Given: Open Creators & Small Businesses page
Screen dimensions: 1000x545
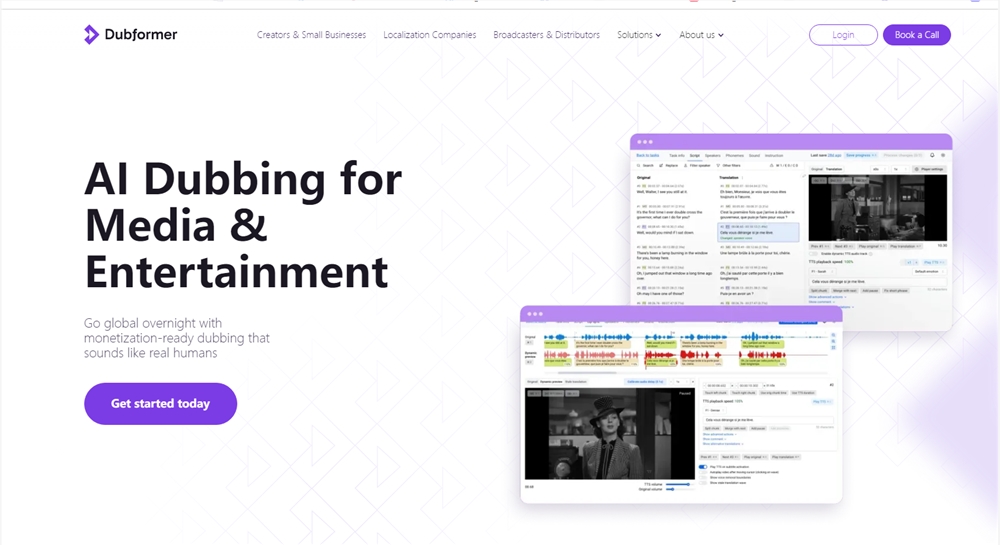Looking at the screenshot, I should pyautogui.click(x=311, y=35).
